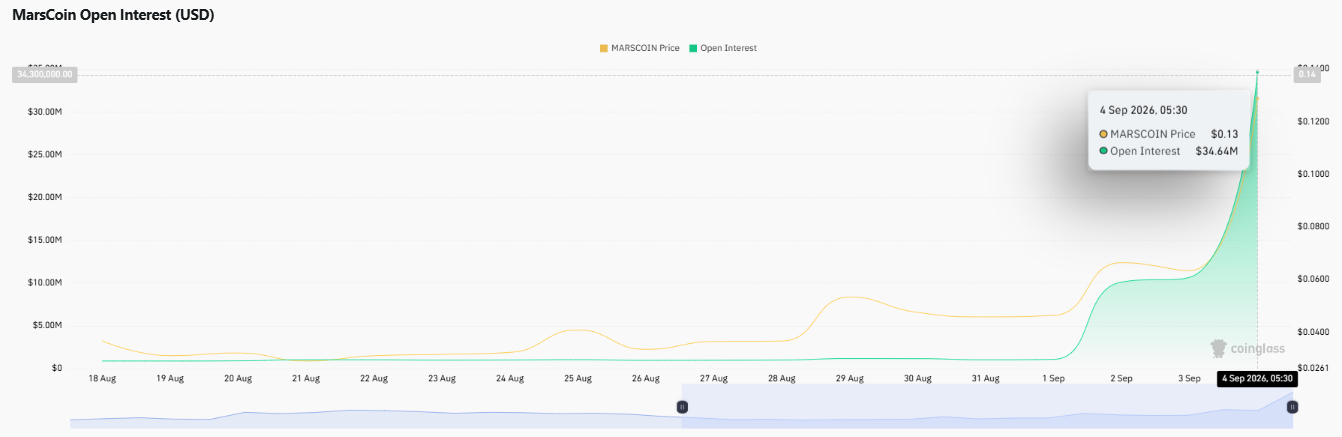Viewport: 1342px width, 437px height.
Task: Click the 18 Aug date label
Action: (x=102, y=379)
